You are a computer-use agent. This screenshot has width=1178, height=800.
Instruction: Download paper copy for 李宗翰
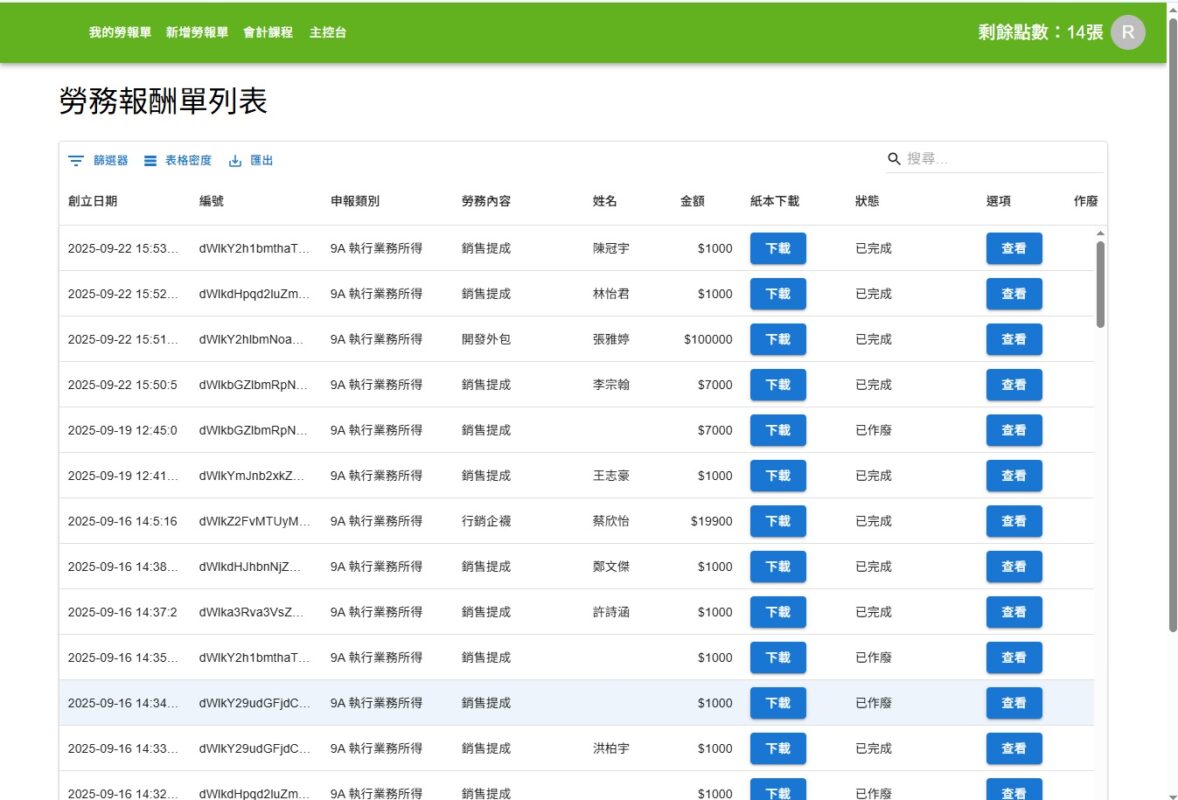point(777,385)
